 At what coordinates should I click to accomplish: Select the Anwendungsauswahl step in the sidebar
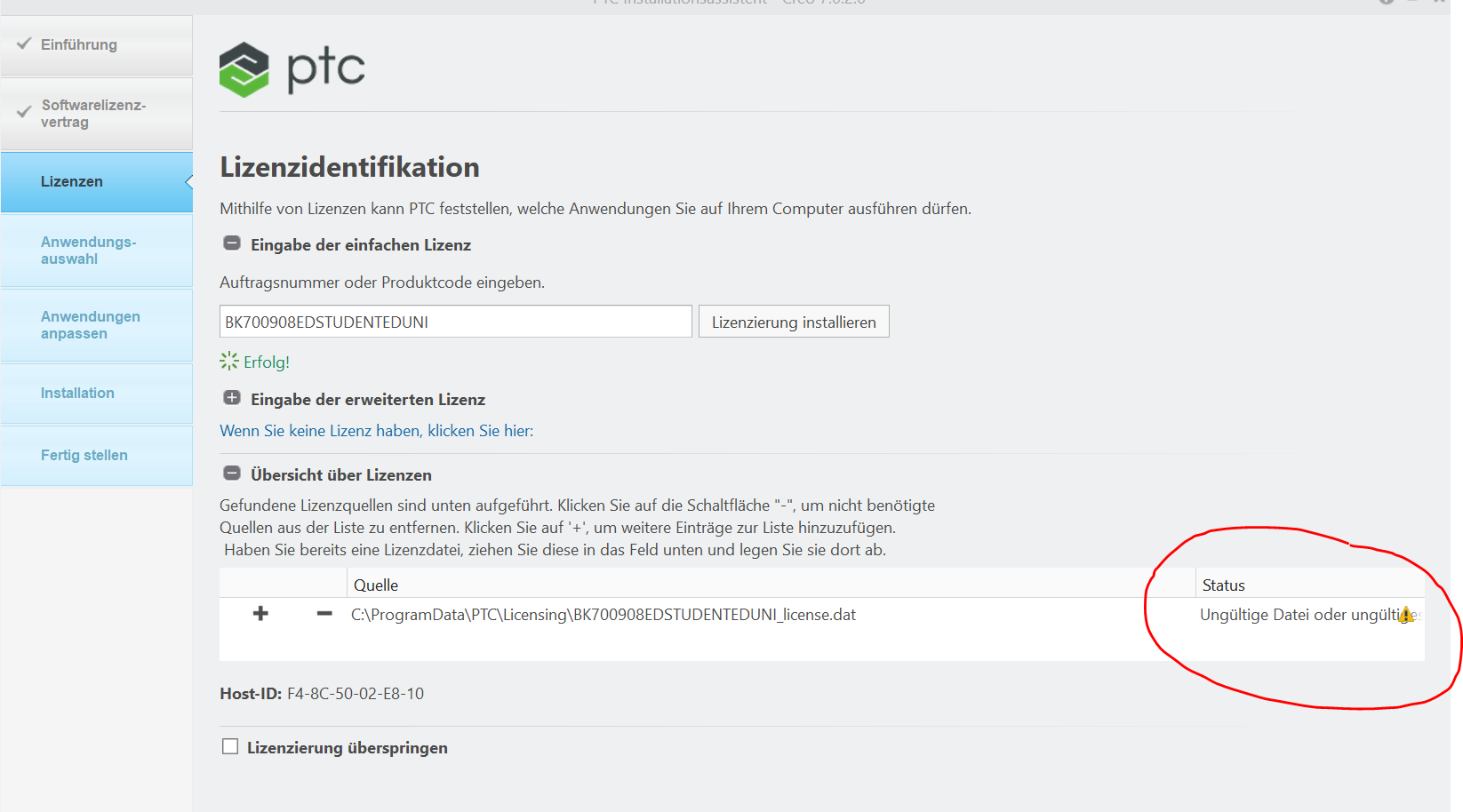[x=89, y=250]
